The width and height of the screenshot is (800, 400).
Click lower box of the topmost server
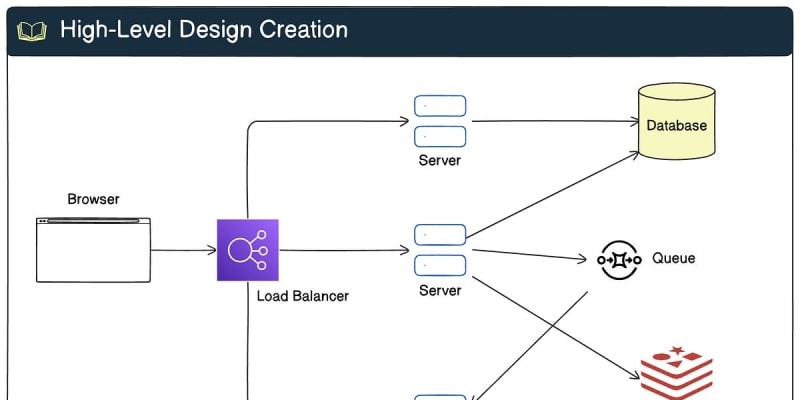pos(440,136)
